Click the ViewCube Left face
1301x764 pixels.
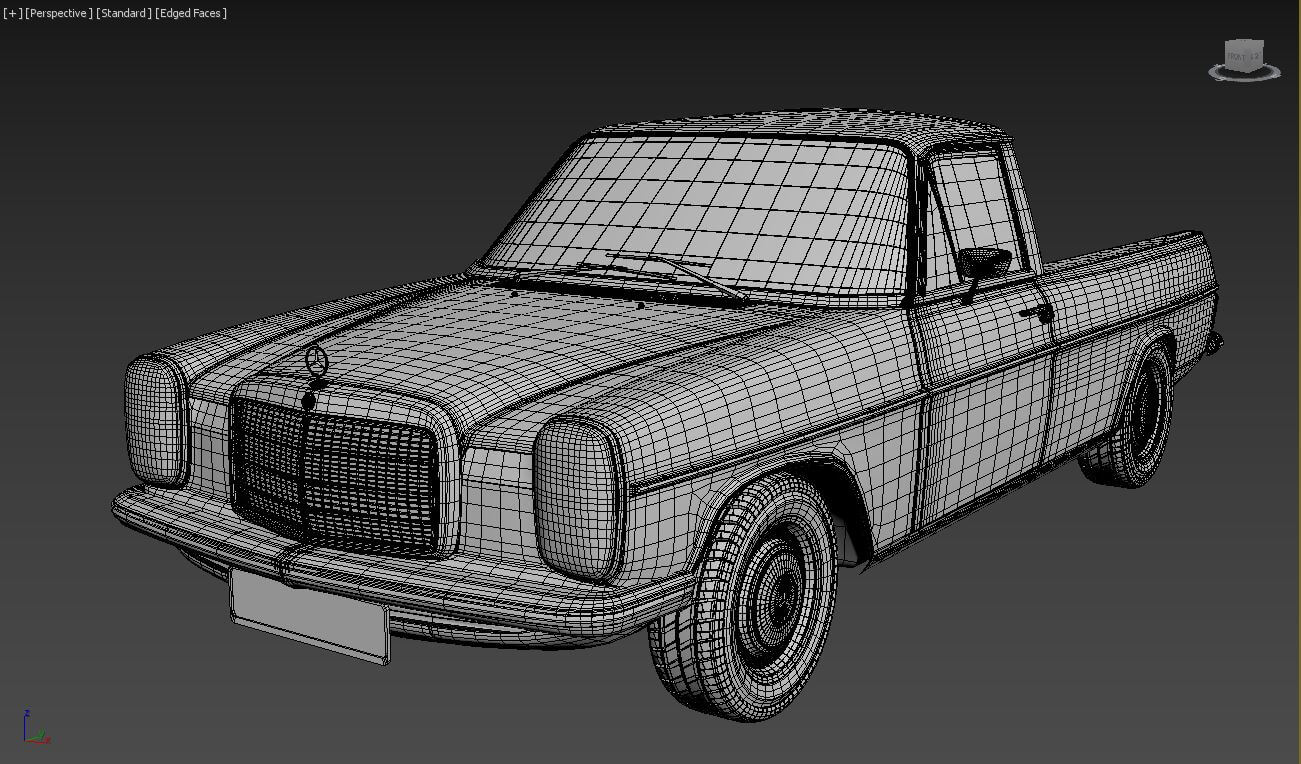click(x=1256, y=55)
